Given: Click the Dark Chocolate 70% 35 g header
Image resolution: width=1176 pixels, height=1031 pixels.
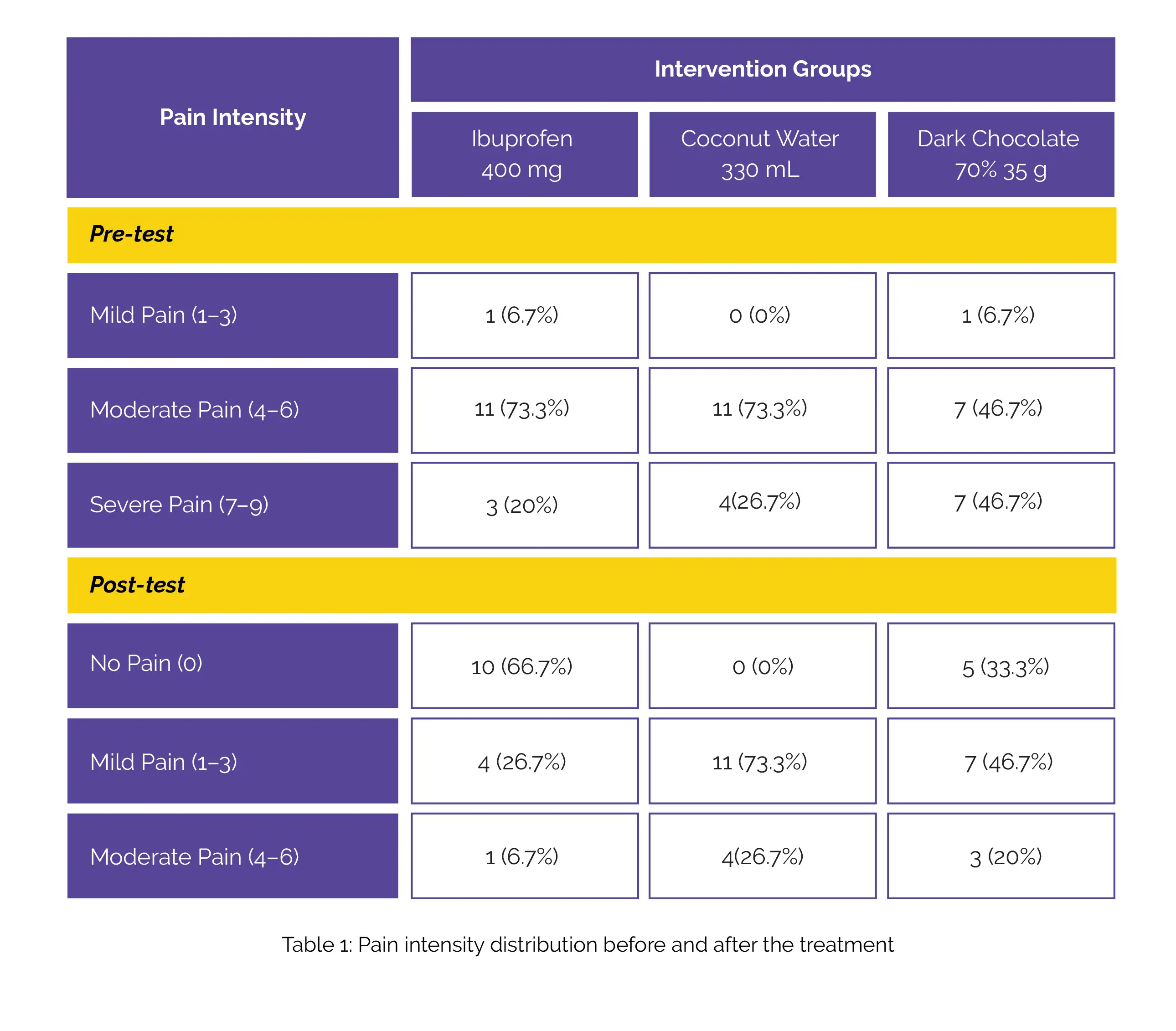Looking at the screenshot, I should click(x=1000, y=154).
